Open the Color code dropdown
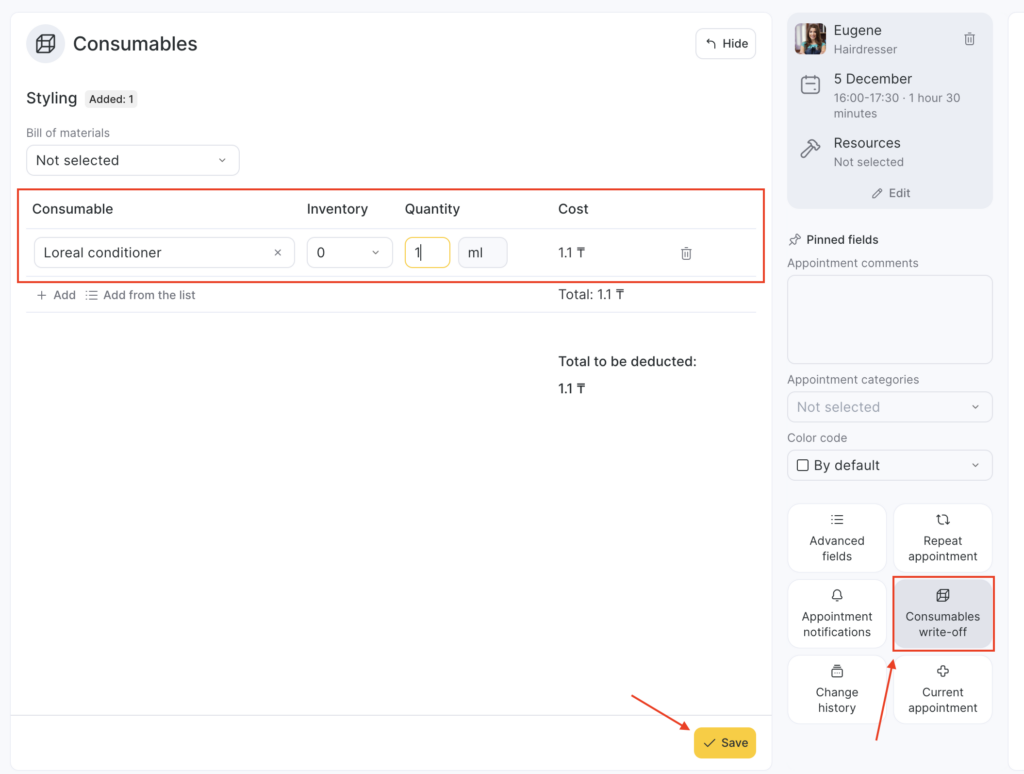This screenshot has height=774, width=1024. coord(889,465)
